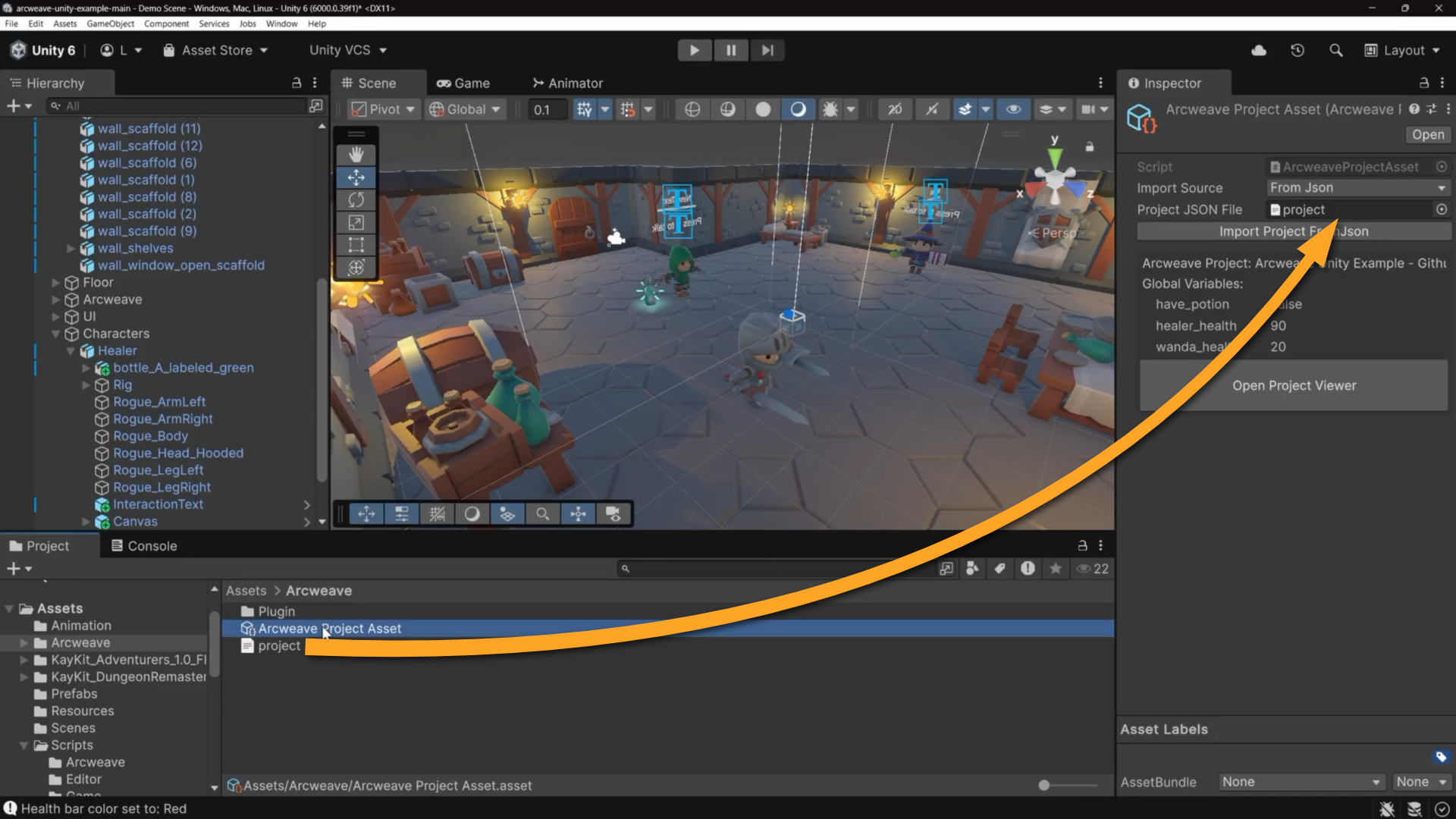Open the Import Source dropdown
The height and width of the screenshot is (819, 1456).
pyautogui.click(x=1358, y=187)
